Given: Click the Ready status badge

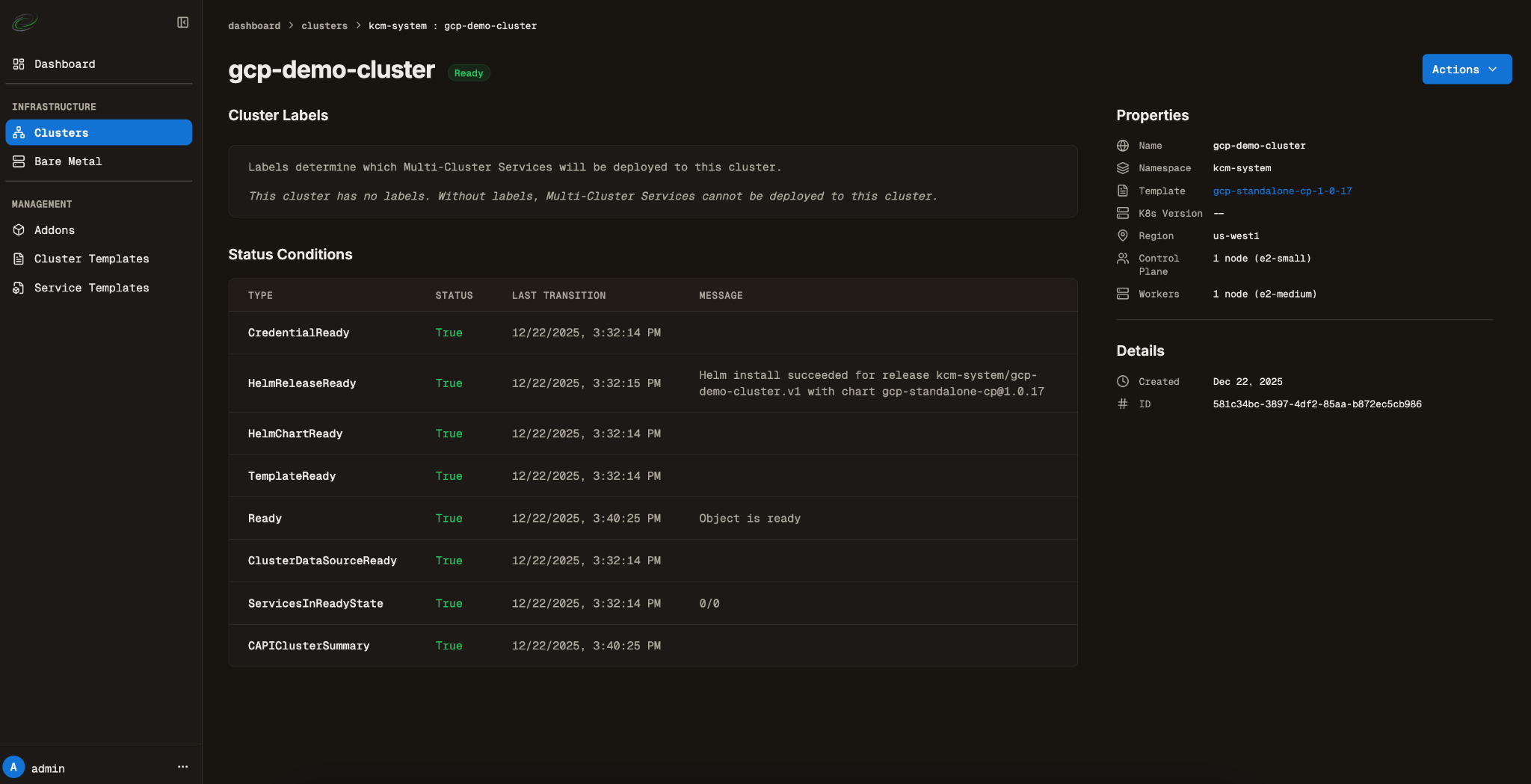Looking at the screenshot, I should click(469, 73).
